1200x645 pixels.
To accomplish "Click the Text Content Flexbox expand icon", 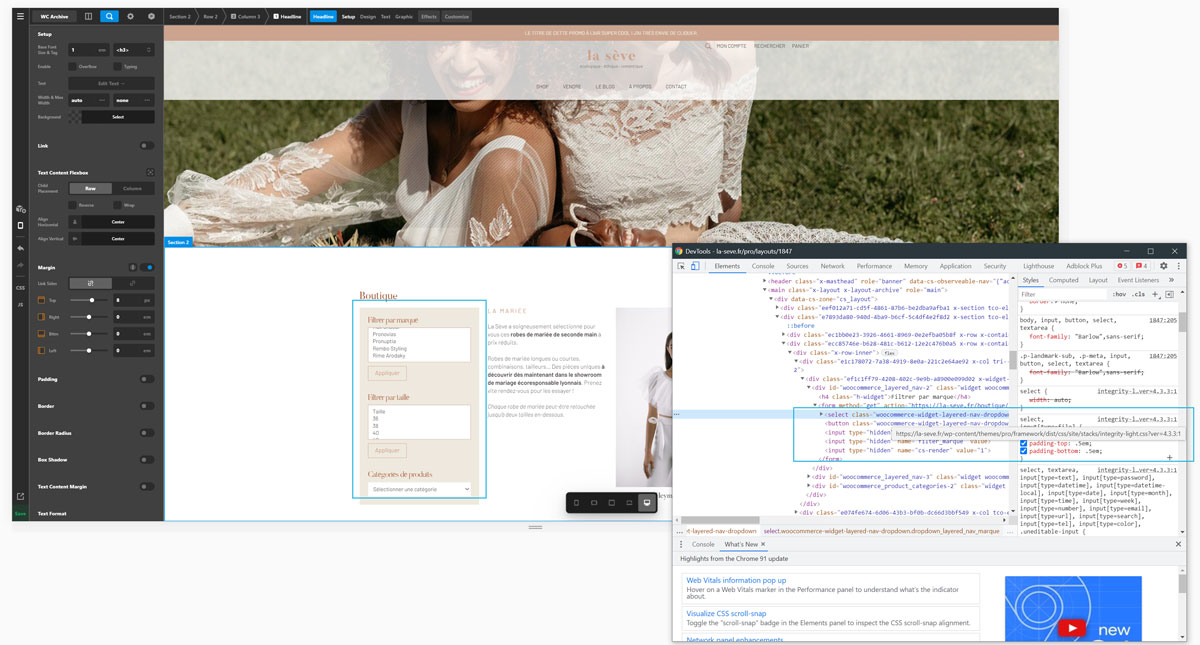I will [x=150, y=172].
